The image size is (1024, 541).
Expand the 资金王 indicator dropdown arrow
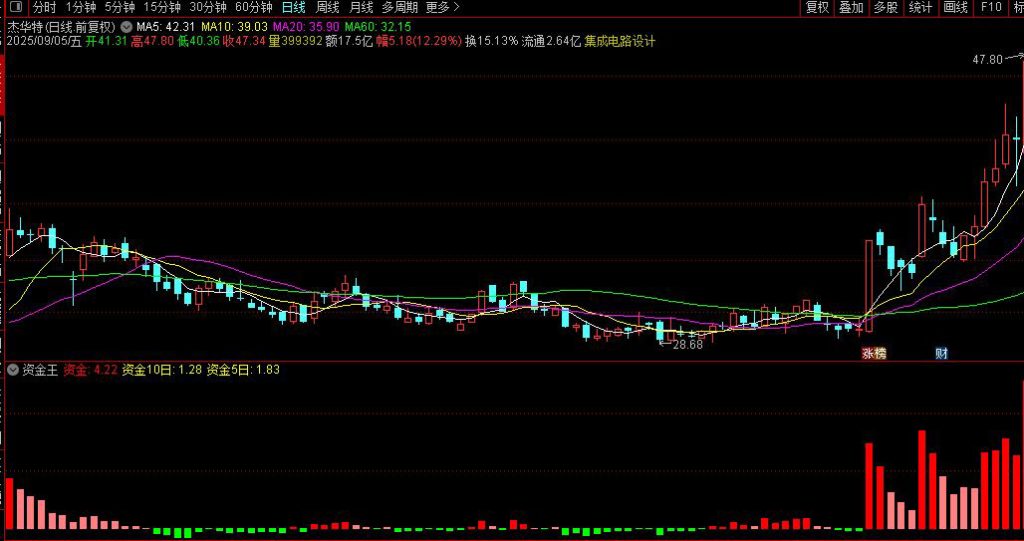click(13, 370)
